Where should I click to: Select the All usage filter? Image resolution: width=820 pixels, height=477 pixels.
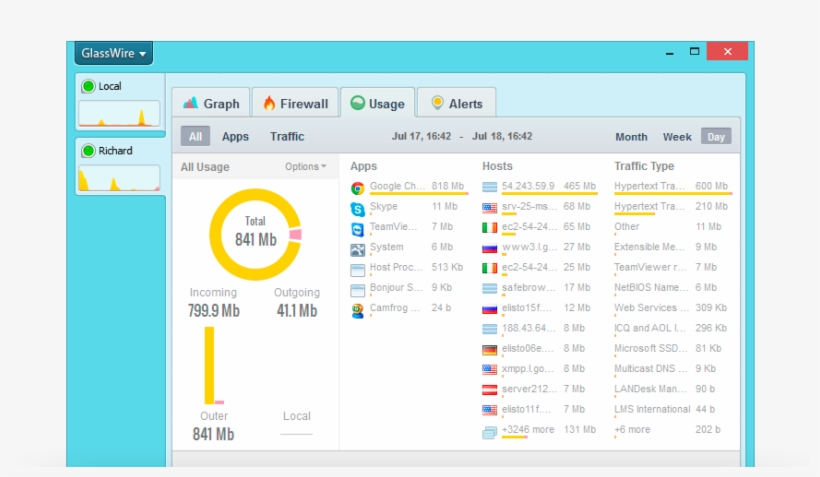pyautogui.click(x=195, y=137)
